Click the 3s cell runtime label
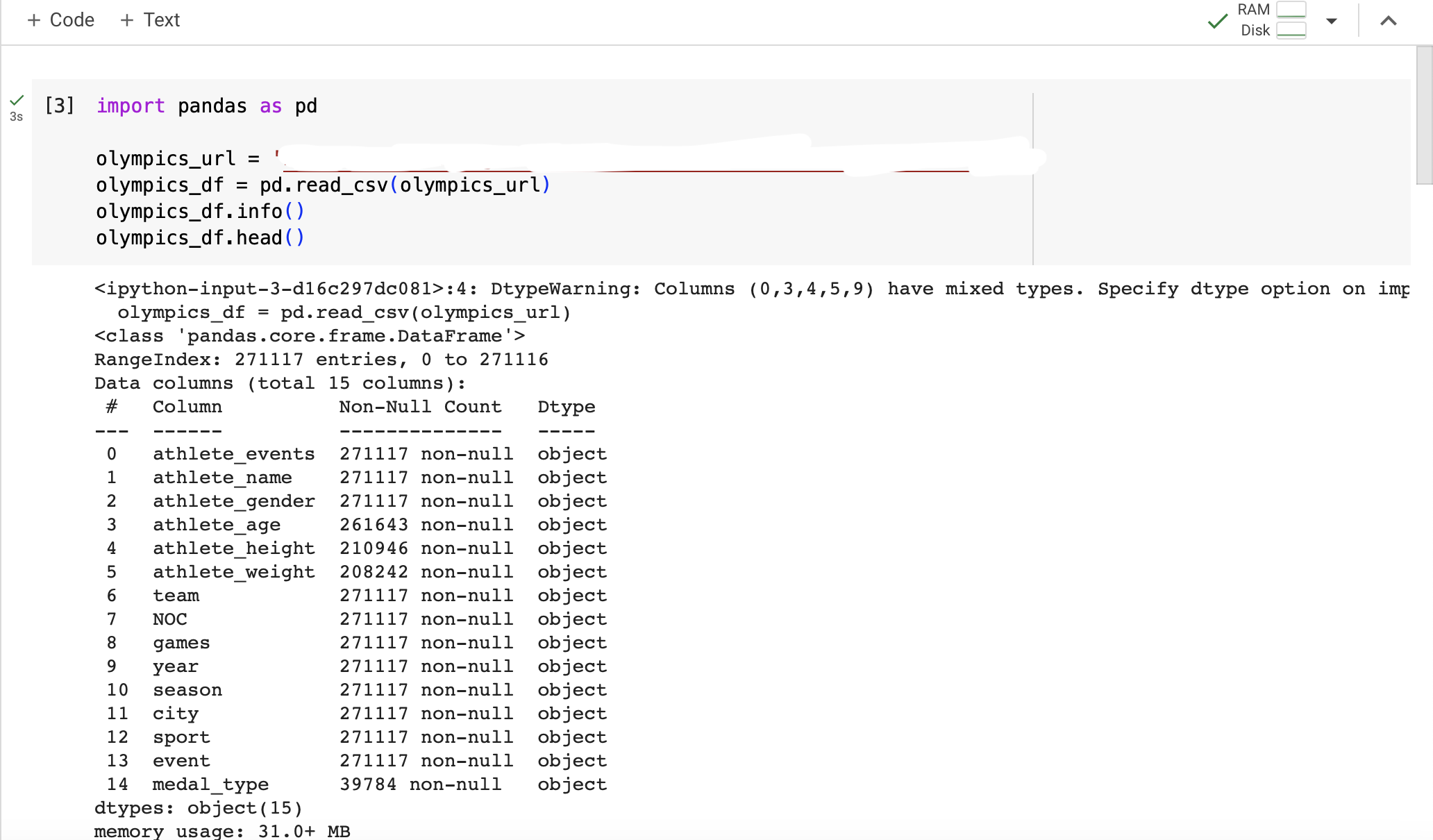 pos(16,117)
